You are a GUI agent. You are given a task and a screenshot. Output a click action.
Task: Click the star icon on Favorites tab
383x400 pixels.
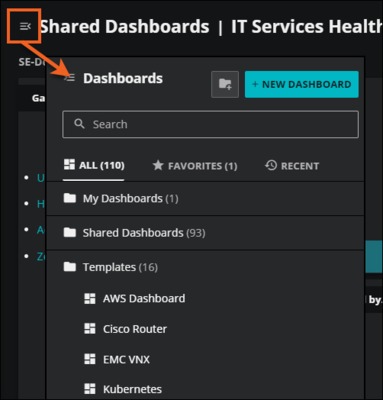pos(158,165)
